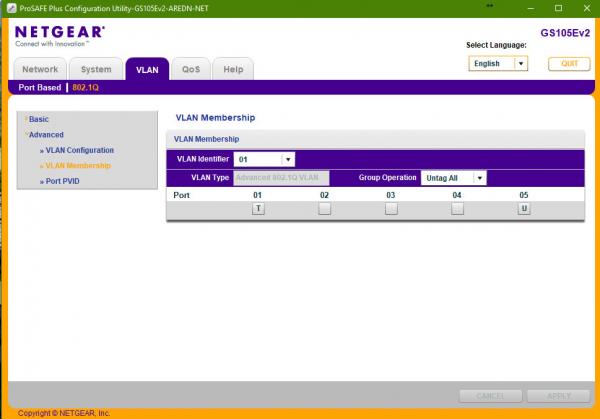The image size is (600, 419).
Task: Go to the Help tab
Action: tap(233, 69)
